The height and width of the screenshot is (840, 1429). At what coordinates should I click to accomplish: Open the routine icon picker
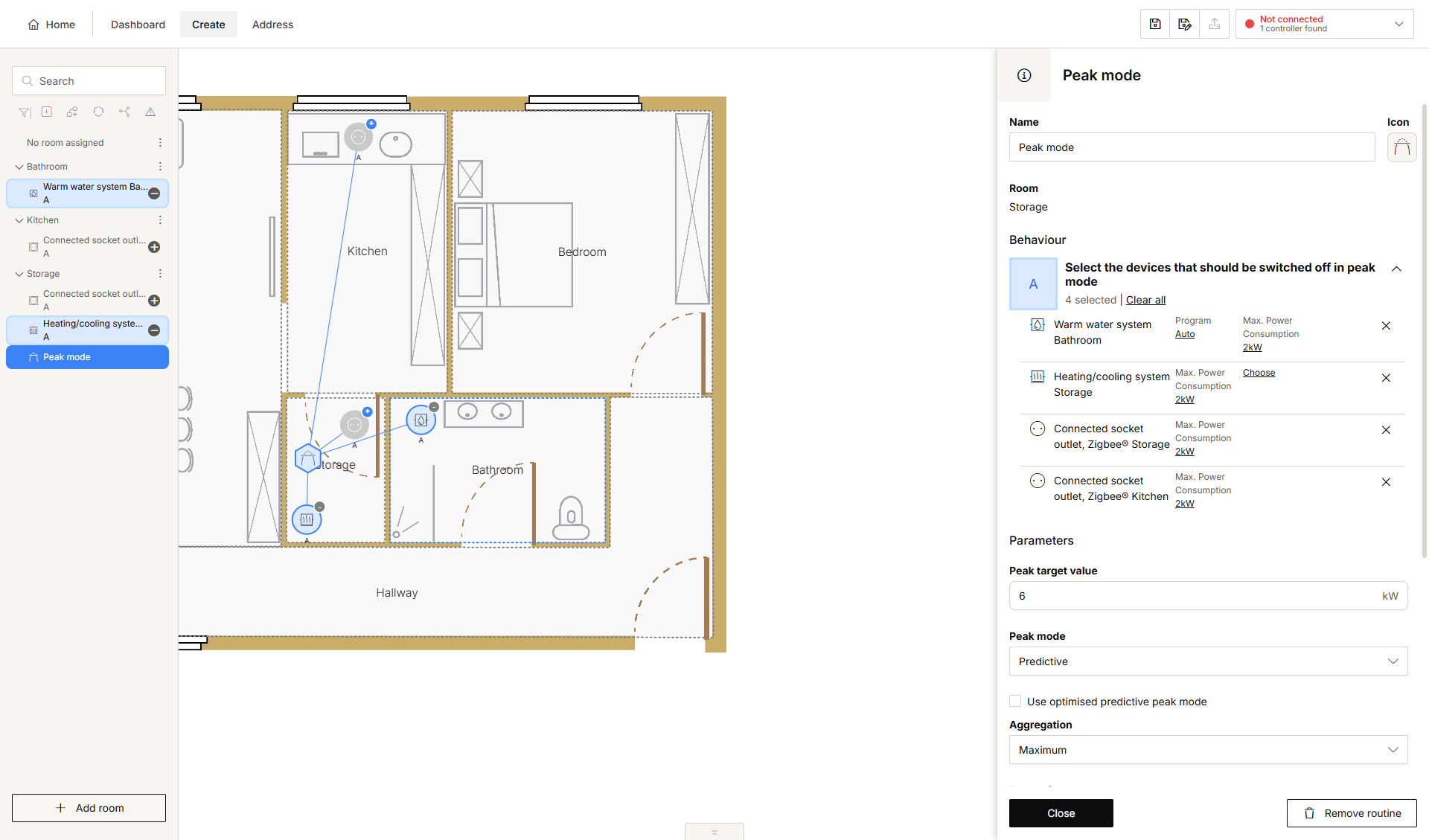point(1401,147)
